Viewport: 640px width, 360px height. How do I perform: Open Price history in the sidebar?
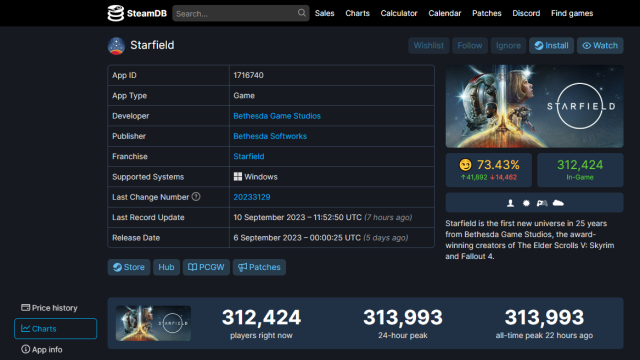tap(49, 308)
